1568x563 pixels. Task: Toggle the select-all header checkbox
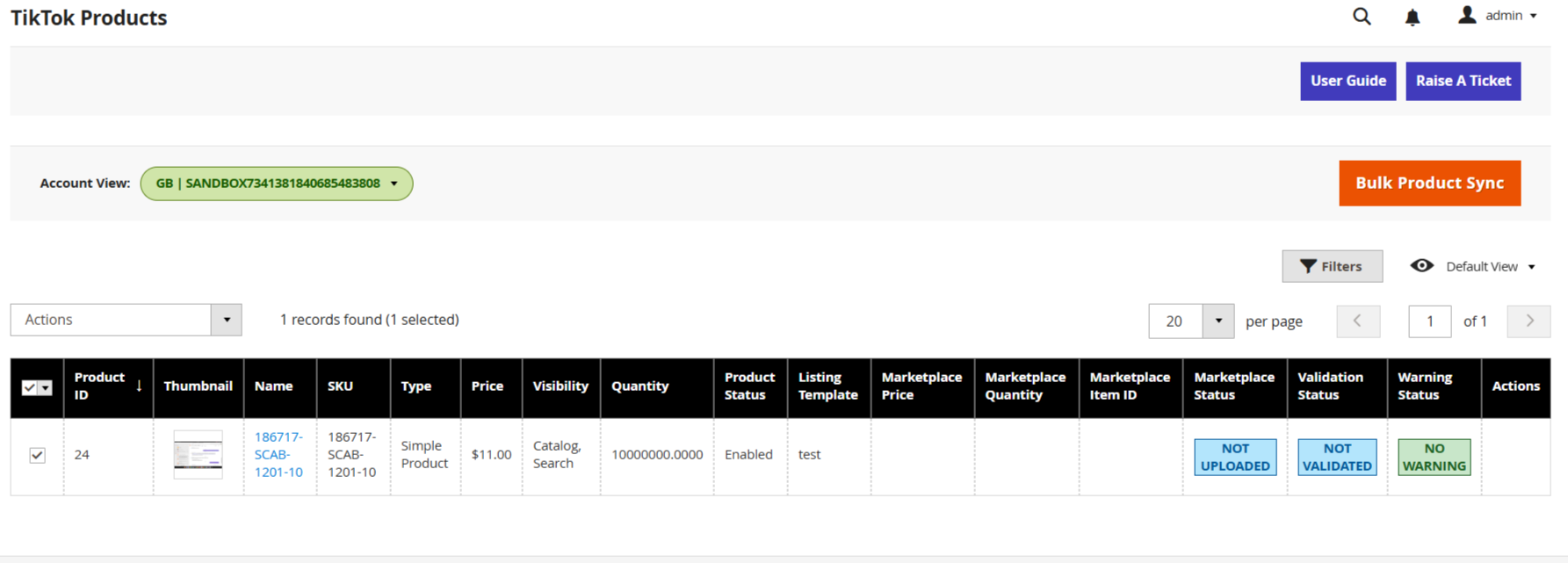click(30, 387)
